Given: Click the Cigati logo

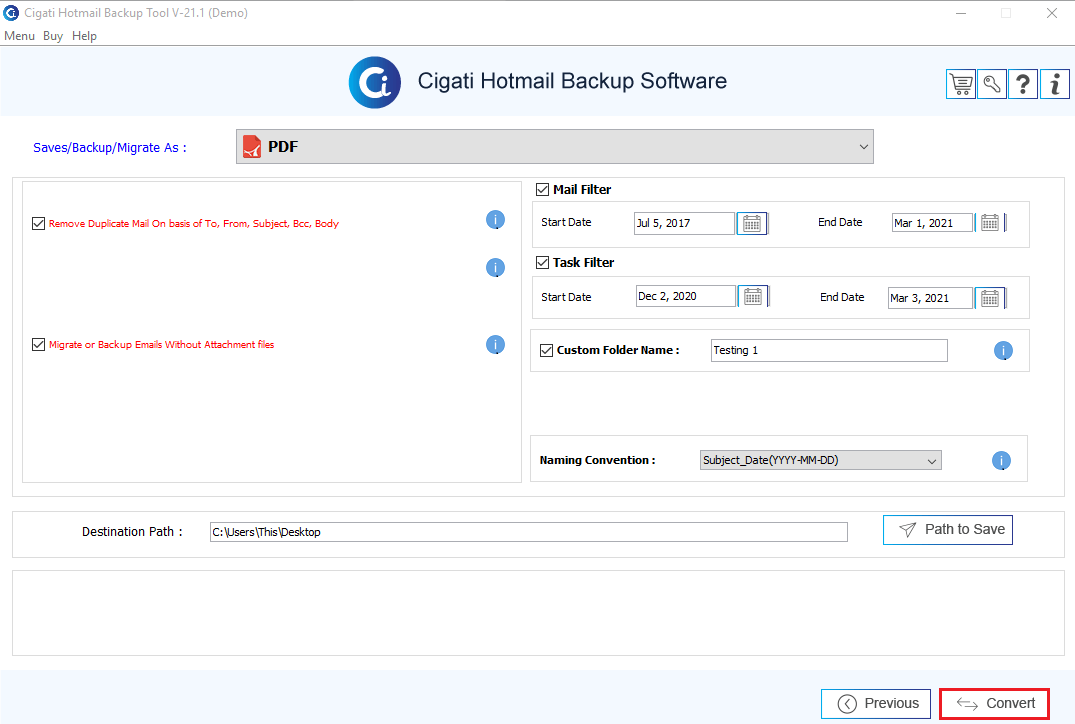Looking at the screenshot, I should tap(374, 82).
